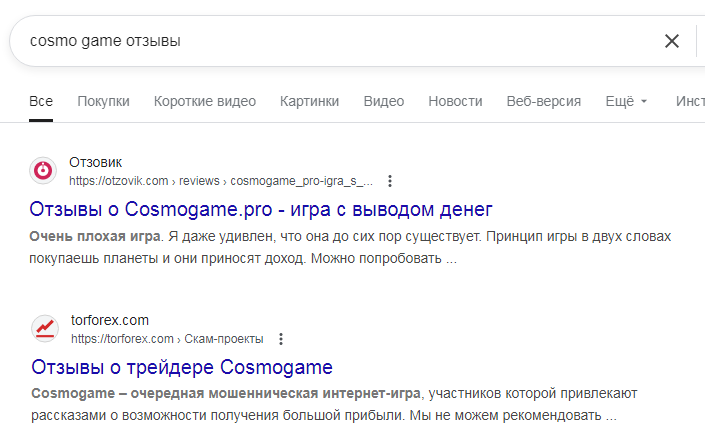Open the Картинки tab
This screenshot has height=441, width=705.
pyautogui.click(x=309, y=101)
